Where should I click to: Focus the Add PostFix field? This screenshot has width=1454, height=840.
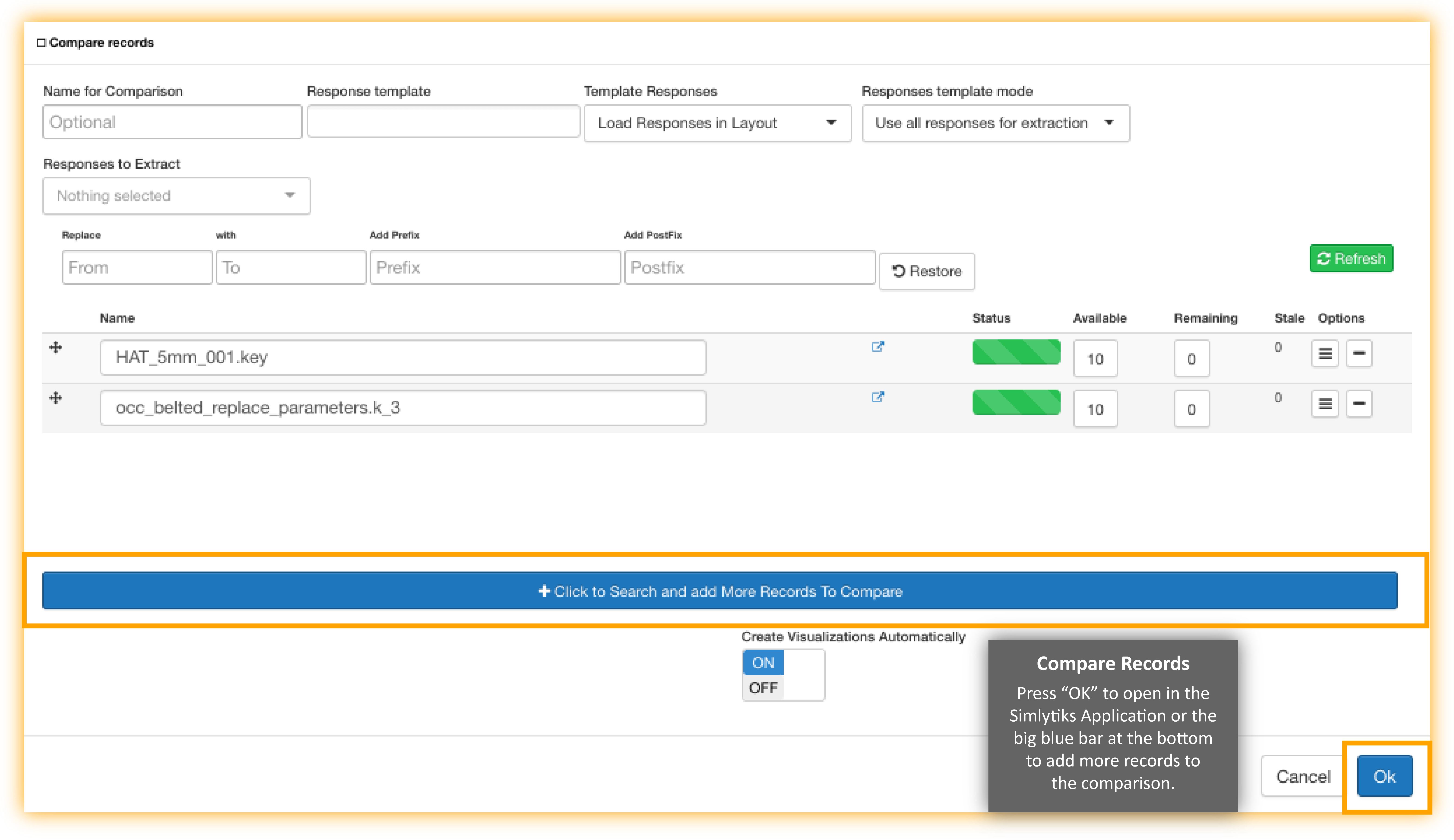coord(750,268)
